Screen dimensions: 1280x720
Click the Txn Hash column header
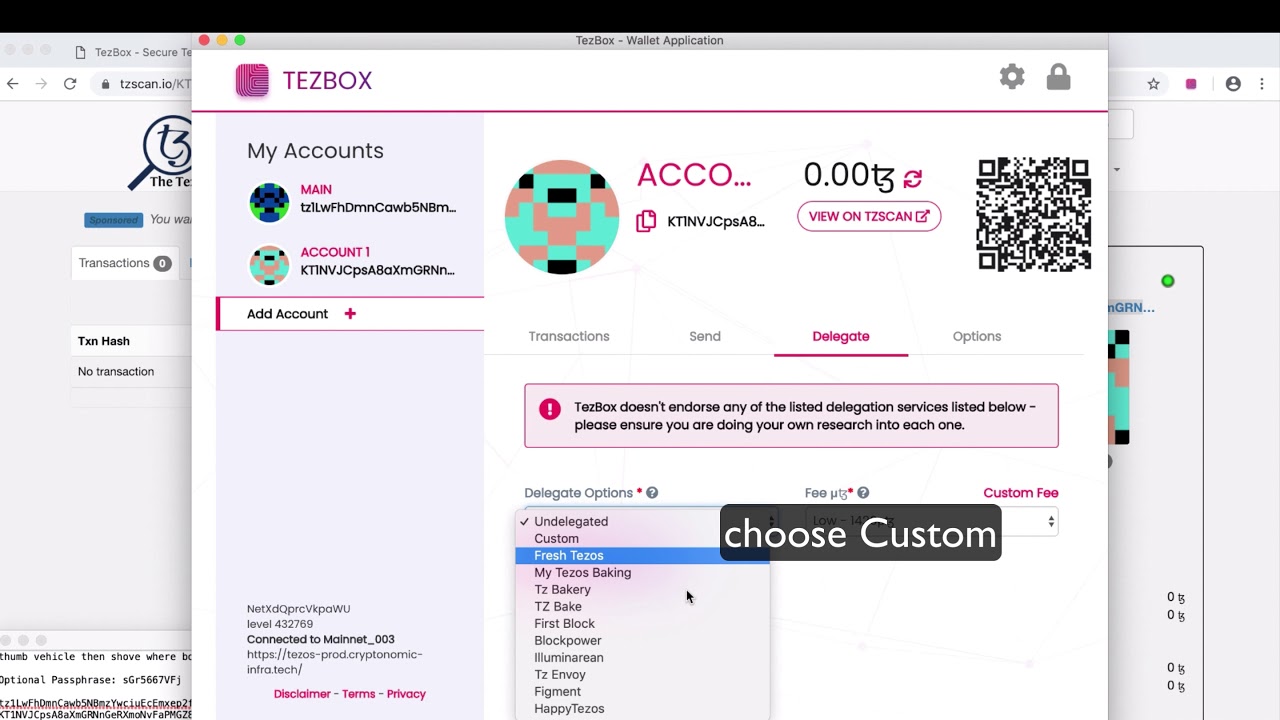click(x=104, y=341)
